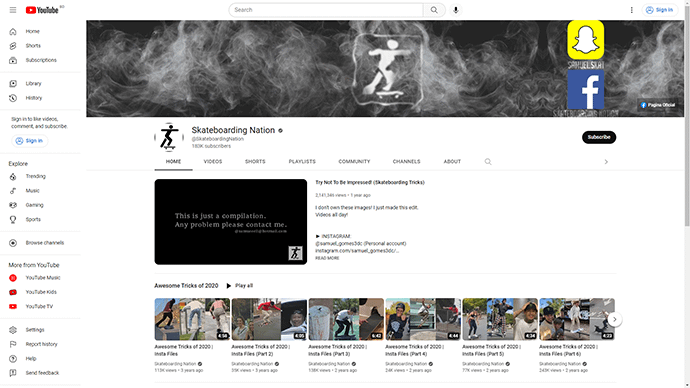Open Pagina Oficial Facebook link in banner
The image size is (690, 388).
coord(658,105)
